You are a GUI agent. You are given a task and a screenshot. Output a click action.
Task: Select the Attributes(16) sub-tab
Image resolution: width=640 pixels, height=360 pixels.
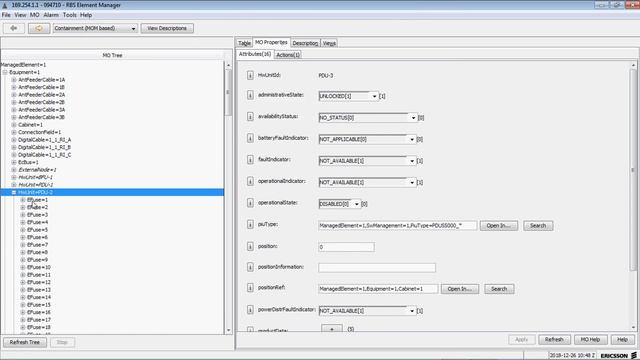tap(255, 54)
